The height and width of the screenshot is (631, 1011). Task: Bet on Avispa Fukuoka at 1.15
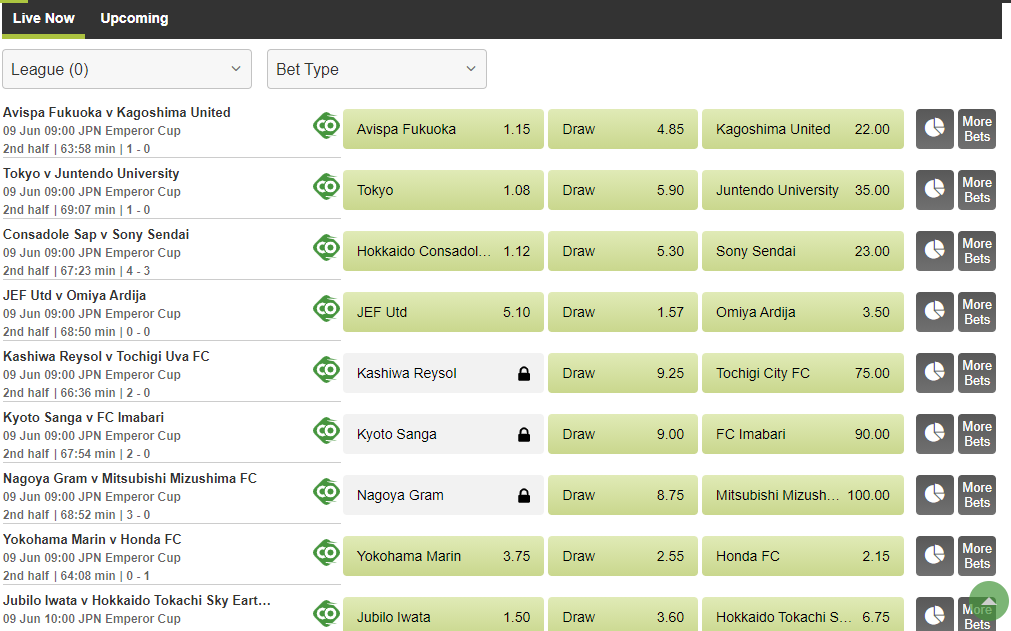point(443,129)
